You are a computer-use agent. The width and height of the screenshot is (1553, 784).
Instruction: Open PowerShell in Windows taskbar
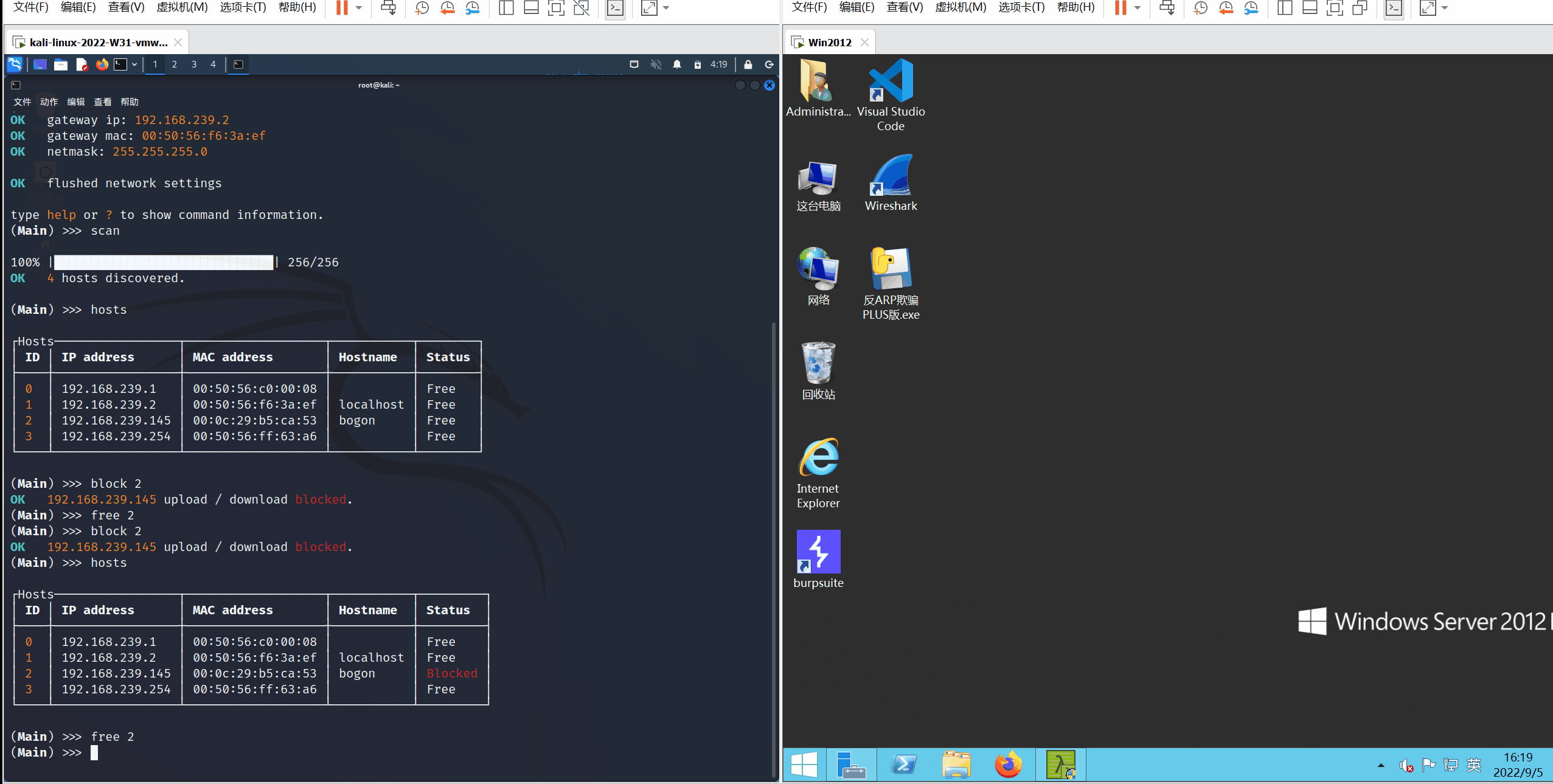(903, 765)
